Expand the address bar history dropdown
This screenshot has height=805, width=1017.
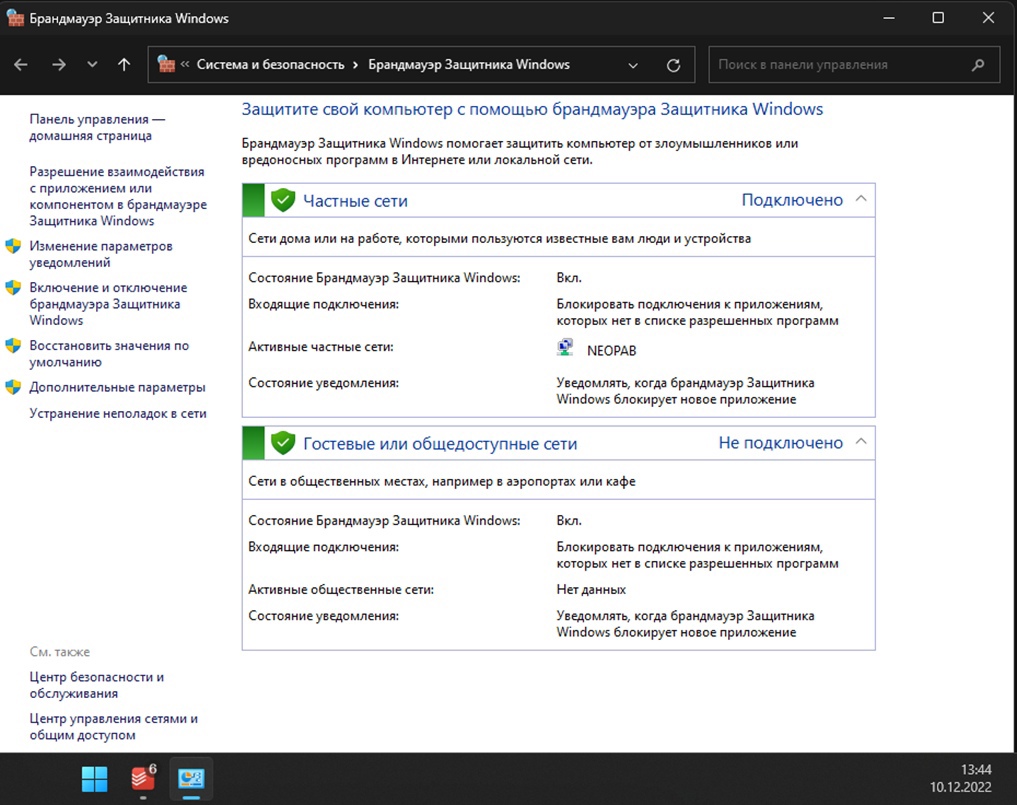pos(633,66)
